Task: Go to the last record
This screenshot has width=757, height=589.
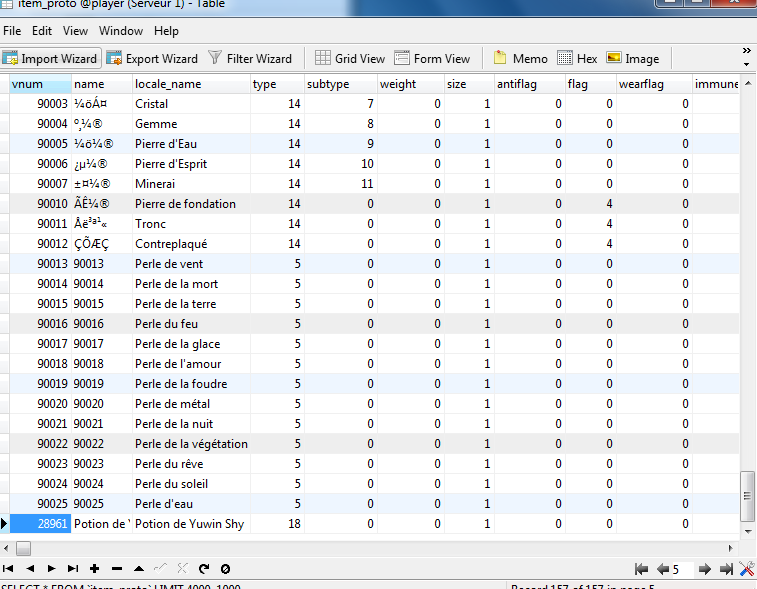Action: click(73, 569)
